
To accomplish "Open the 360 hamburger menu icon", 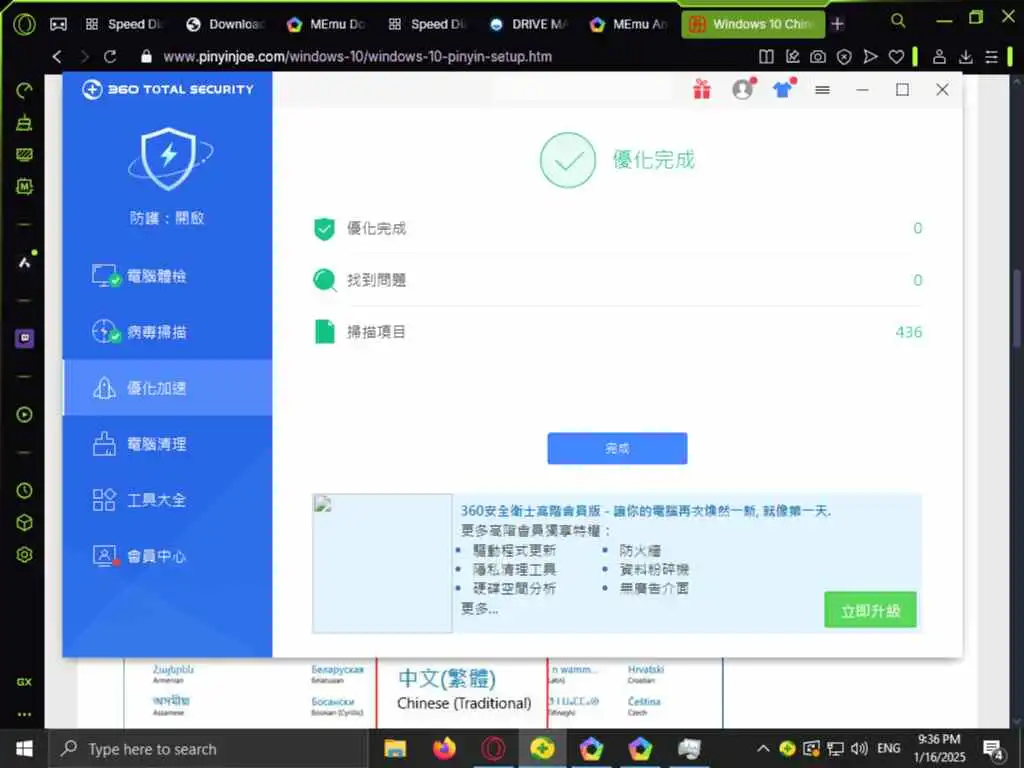I will (x=822, y=89).
